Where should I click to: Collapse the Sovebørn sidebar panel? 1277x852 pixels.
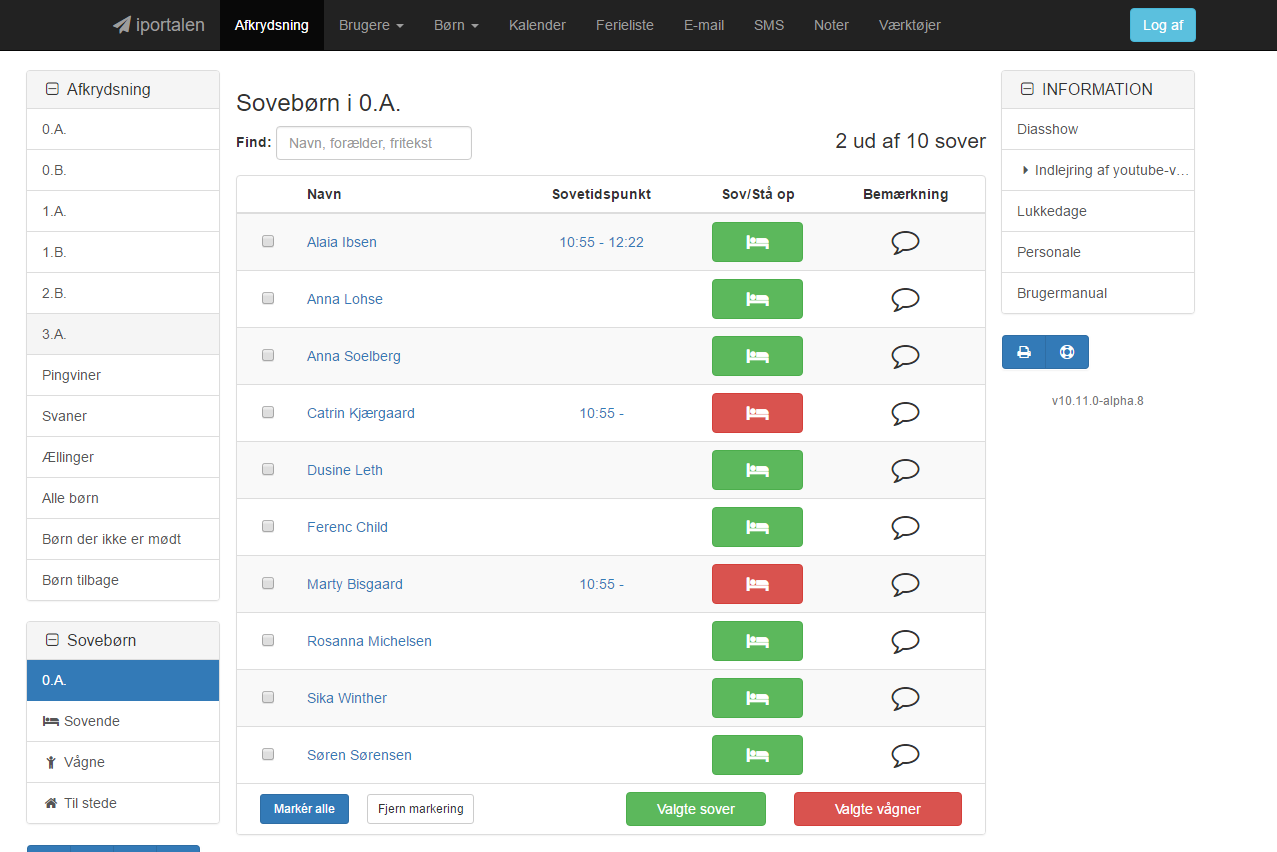click(x=52, y=640)
